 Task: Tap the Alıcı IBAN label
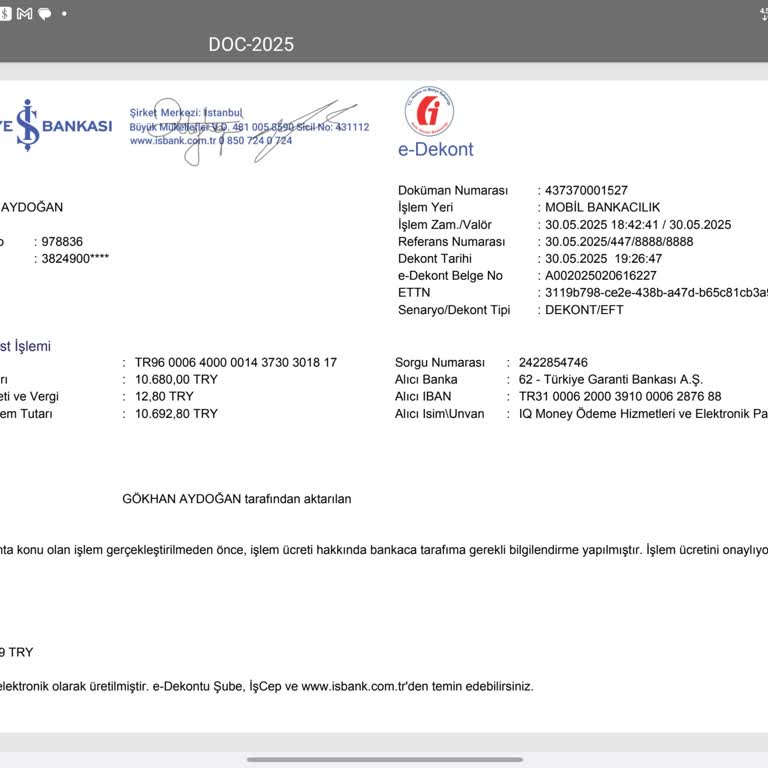coord(423,396)
